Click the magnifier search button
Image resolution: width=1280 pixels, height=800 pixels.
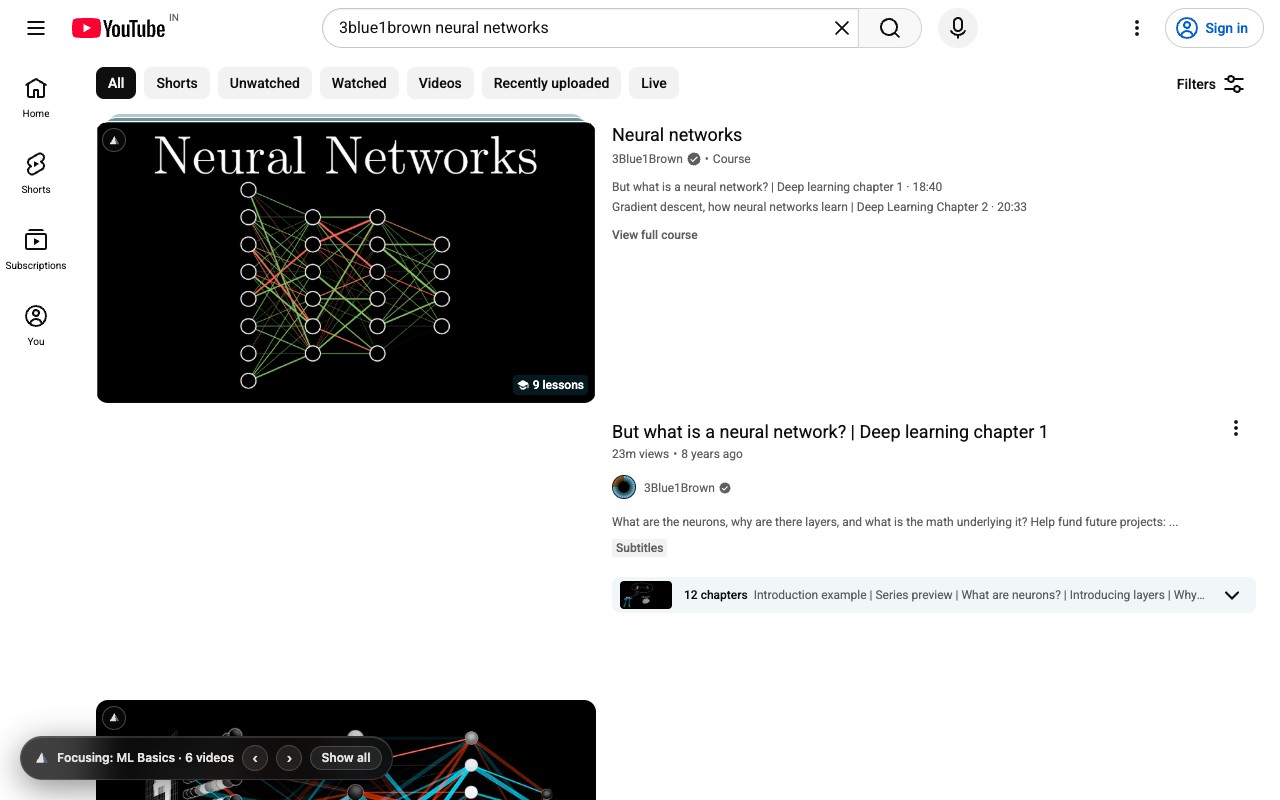tap(890, 28)
